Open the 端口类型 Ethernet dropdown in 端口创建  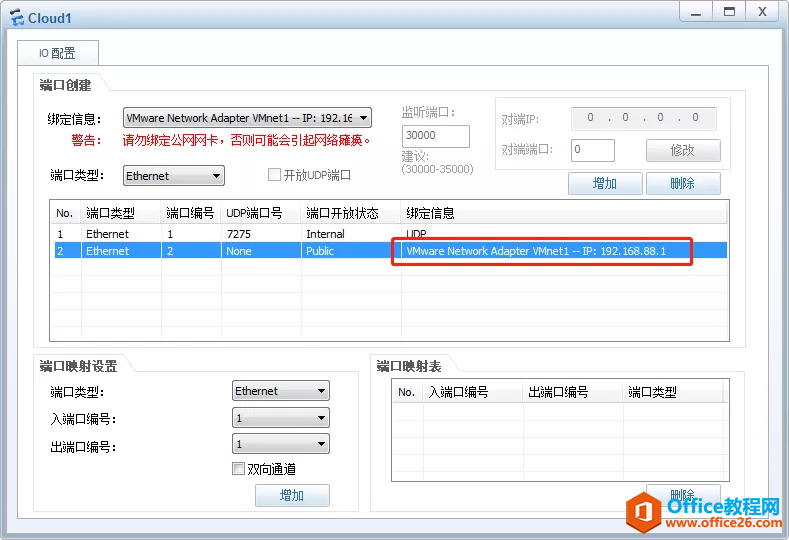174,176
